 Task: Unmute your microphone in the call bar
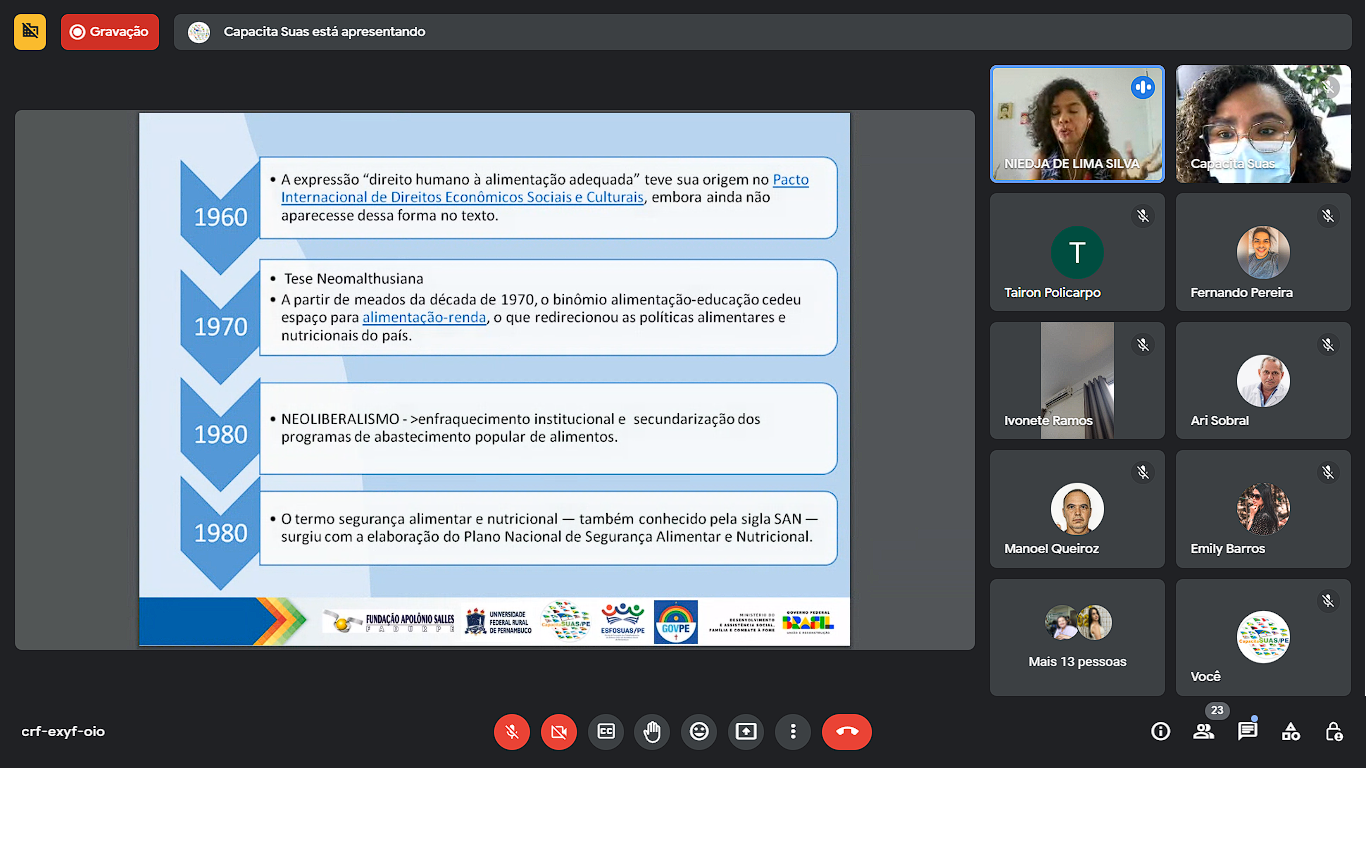(511, 732)
